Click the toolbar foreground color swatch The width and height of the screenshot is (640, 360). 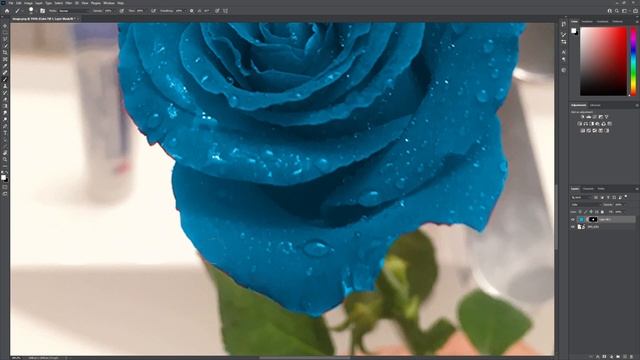(x=4, y=177)
